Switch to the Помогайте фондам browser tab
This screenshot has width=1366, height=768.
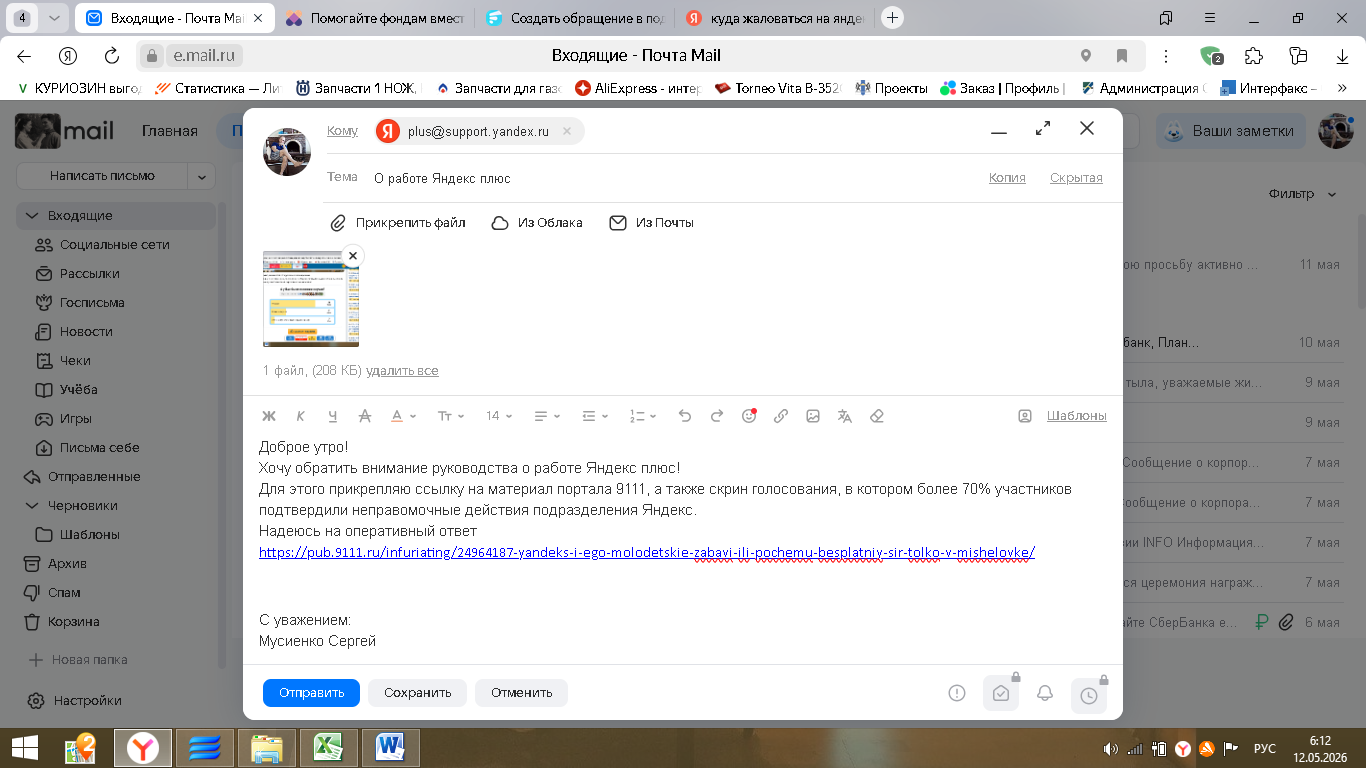375,18
